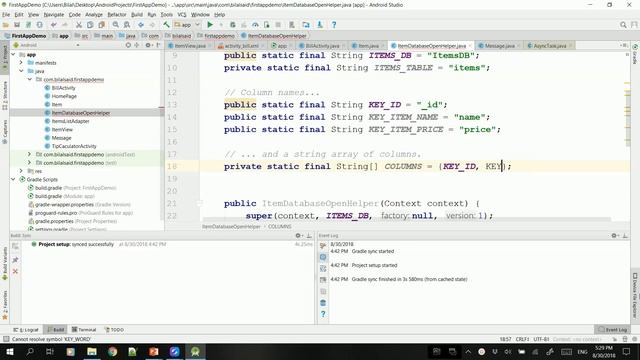Click the Profile app gauge icon
Image resolution: width=640 pixels, height=360 pixels.
[255, 25]
